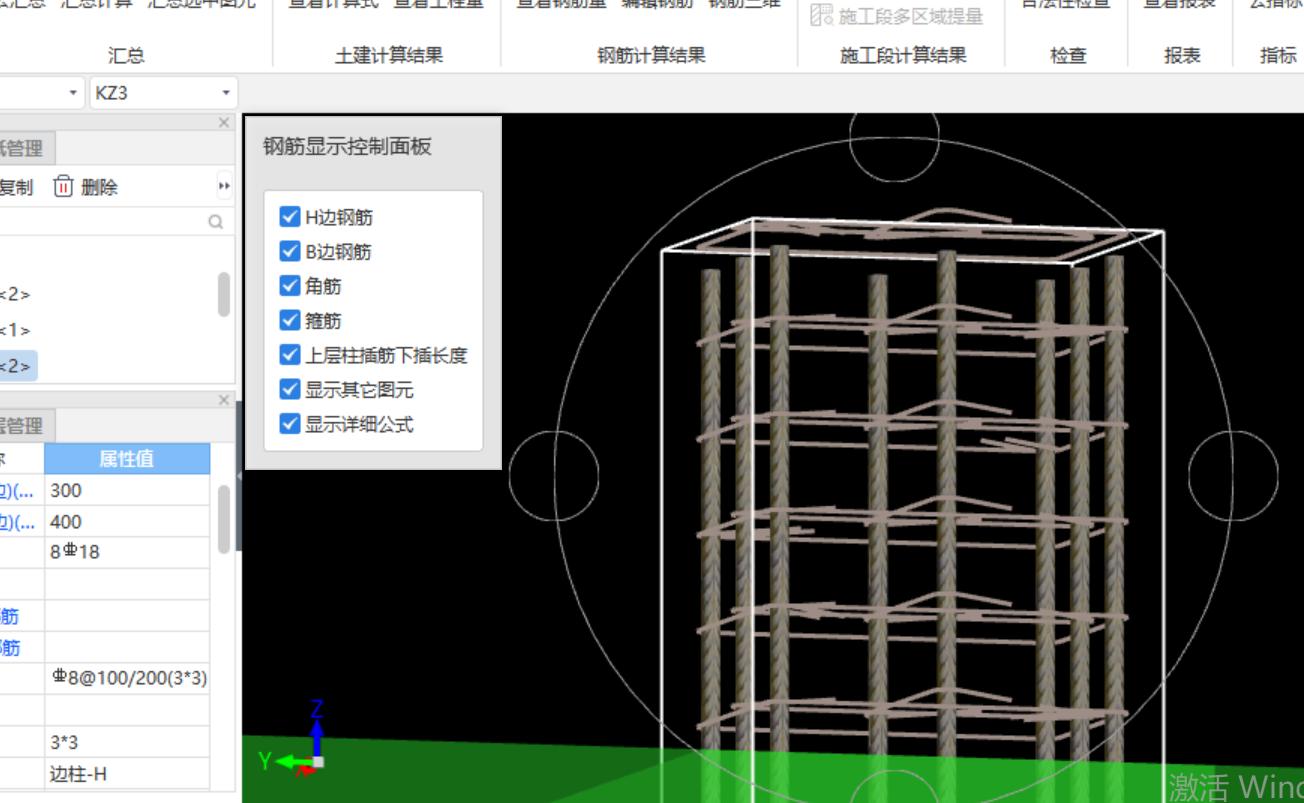Click the search magnifier icon in component list

(x=216, y=222)
